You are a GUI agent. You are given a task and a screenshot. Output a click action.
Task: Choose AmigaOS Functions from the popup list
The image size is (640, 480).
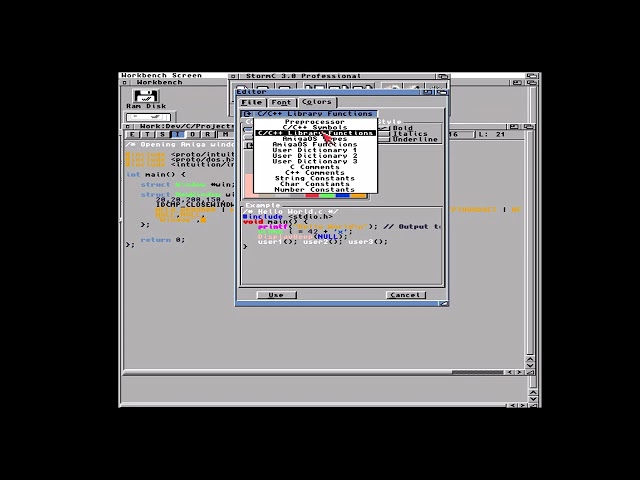pyautogui.click(x=315, y=144)
